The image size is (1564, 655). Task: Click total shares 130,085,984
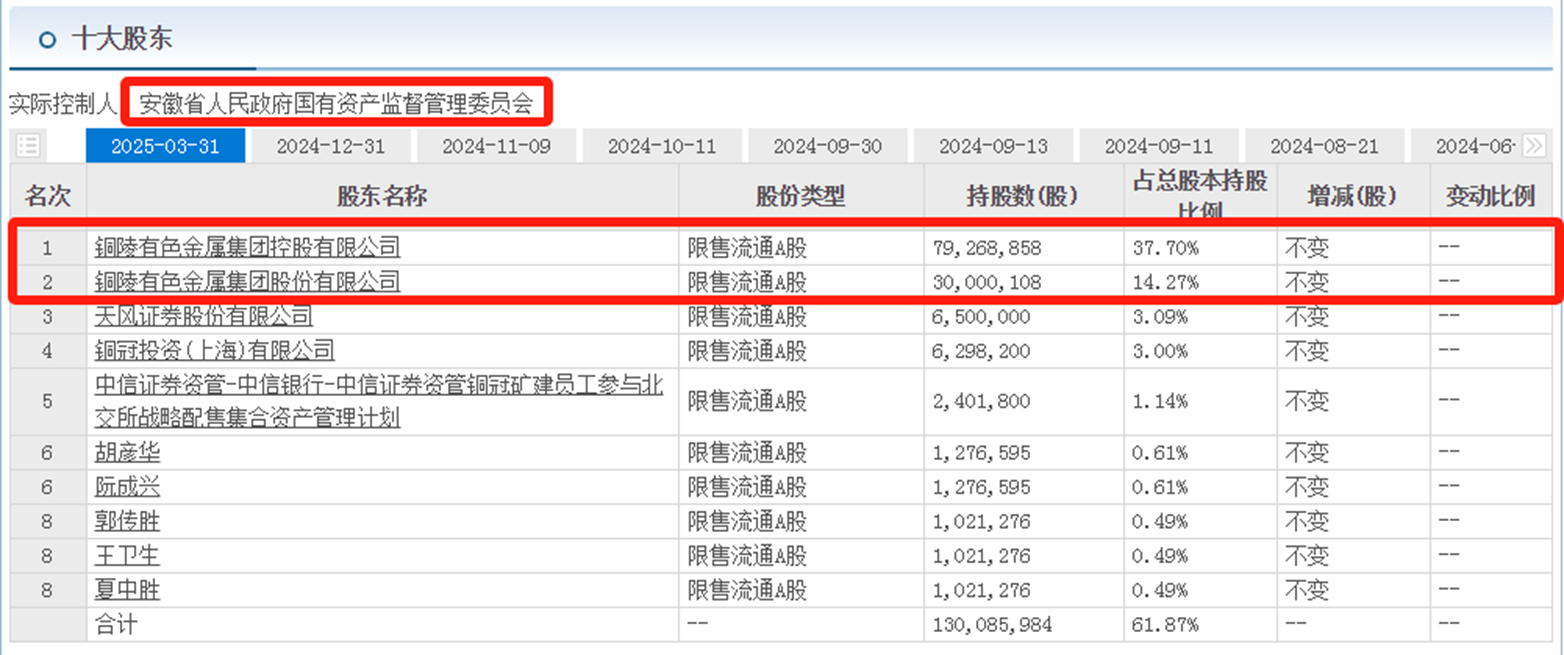(x=992, y=626)
